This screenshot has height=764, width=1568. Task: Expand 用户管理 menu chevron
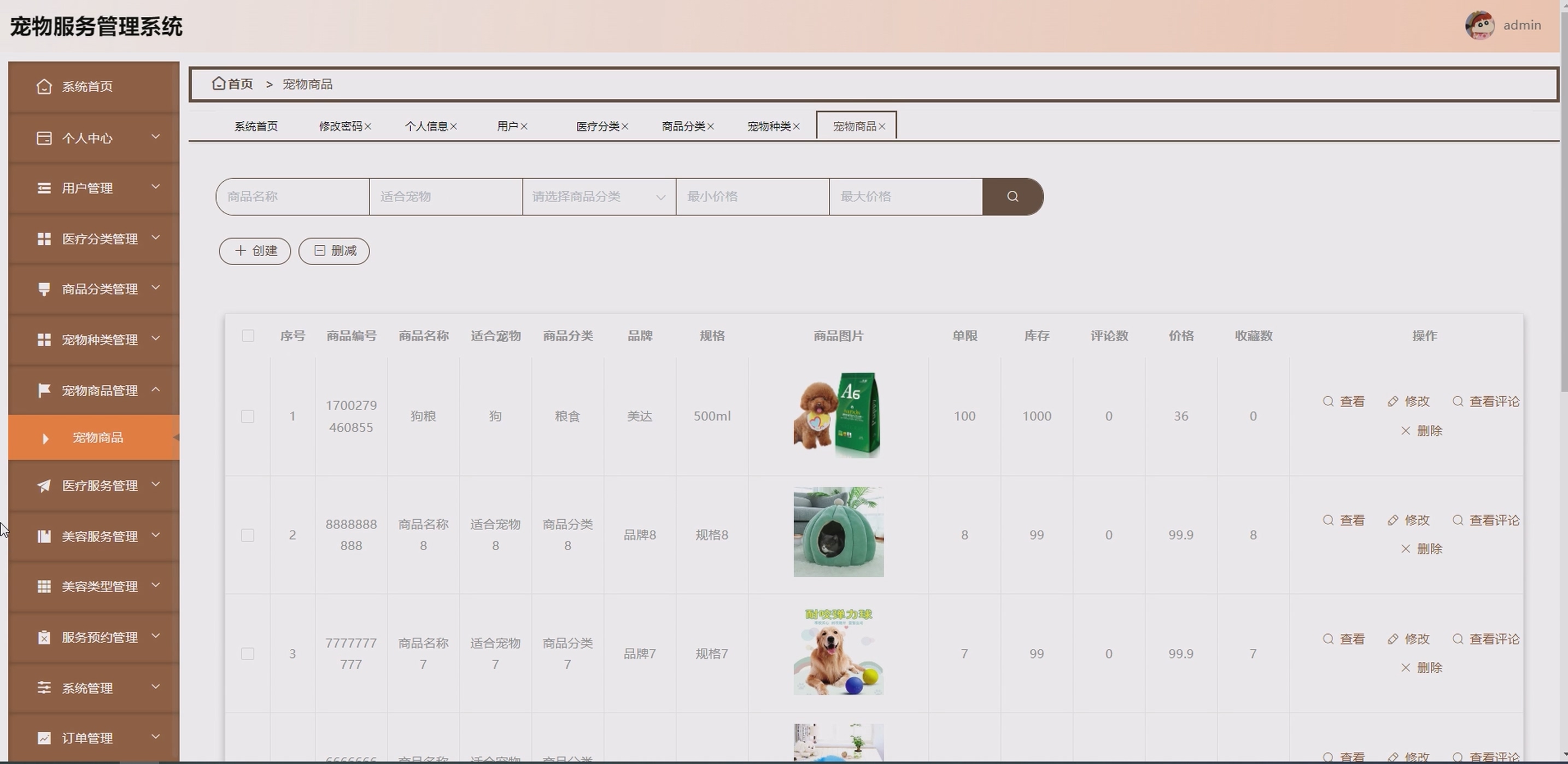tap(156, 186)
